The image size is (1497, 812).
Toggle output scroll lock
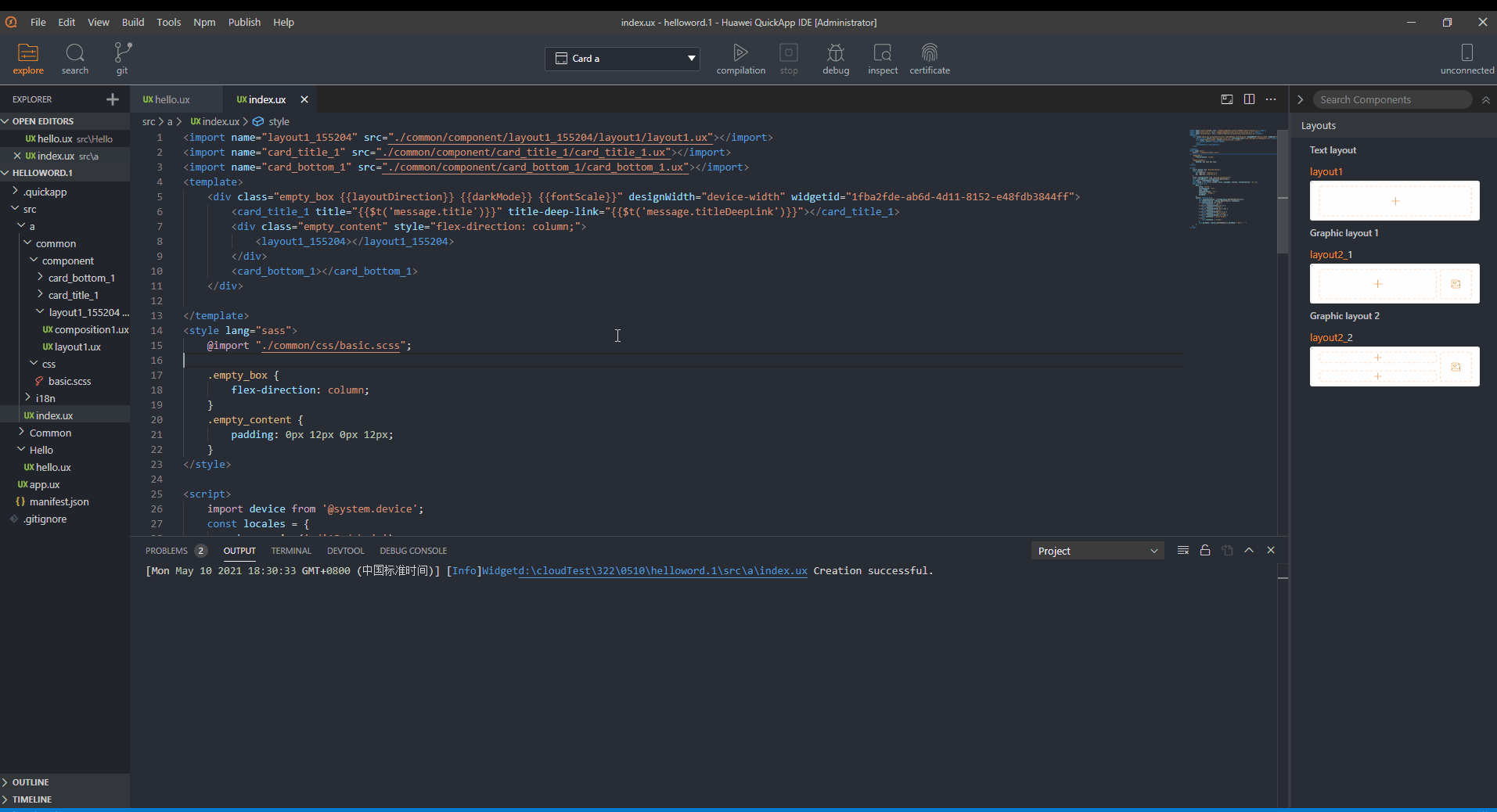coord(1205,550)
